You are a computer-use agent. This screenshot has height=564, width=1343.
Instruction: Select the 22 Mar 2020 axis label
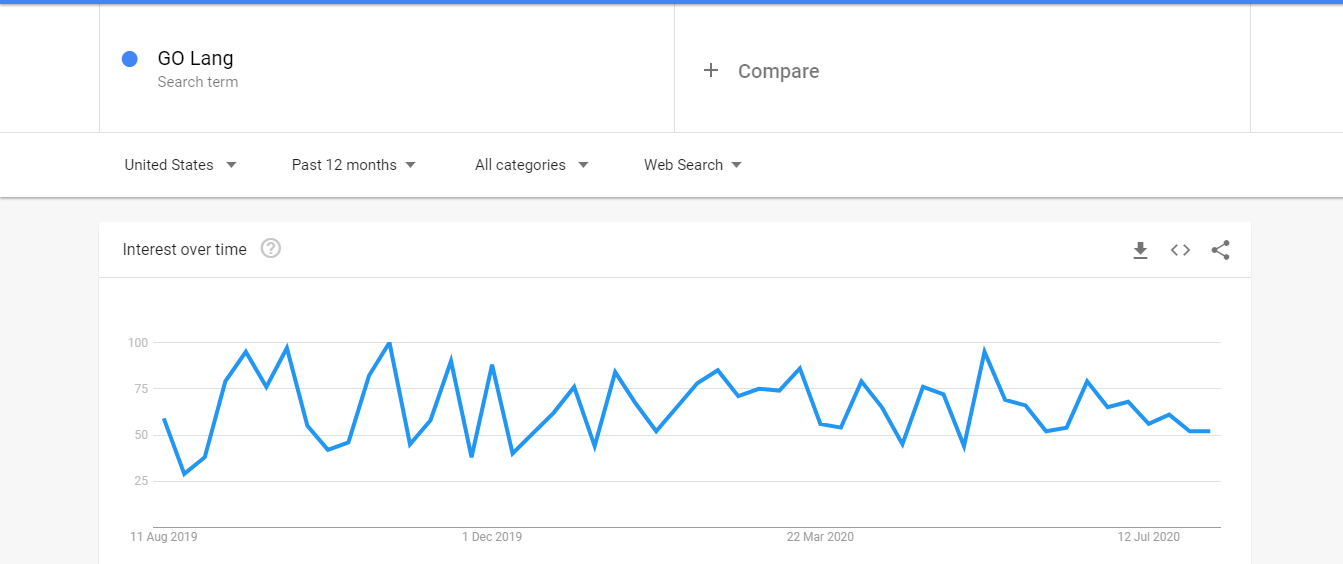coord(820,537)
